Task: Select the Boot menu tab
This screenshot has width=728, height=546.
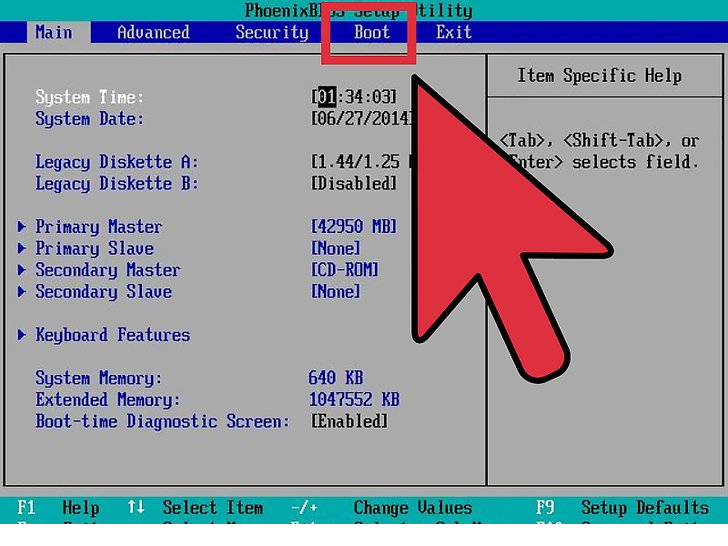Action: coord(372,32)
